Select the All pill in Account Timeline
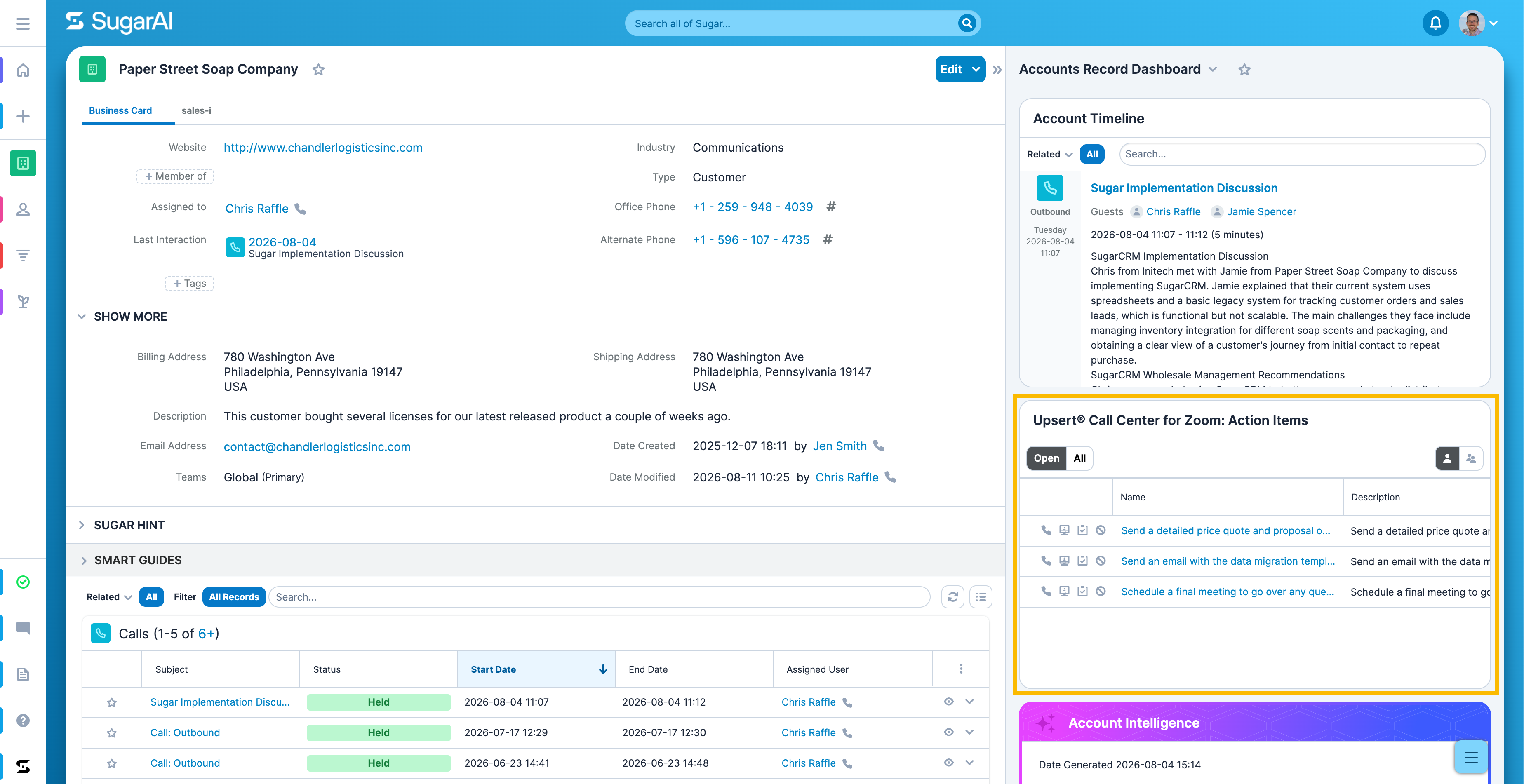This screenshot has height=784, width=1524. point(1091,154)
